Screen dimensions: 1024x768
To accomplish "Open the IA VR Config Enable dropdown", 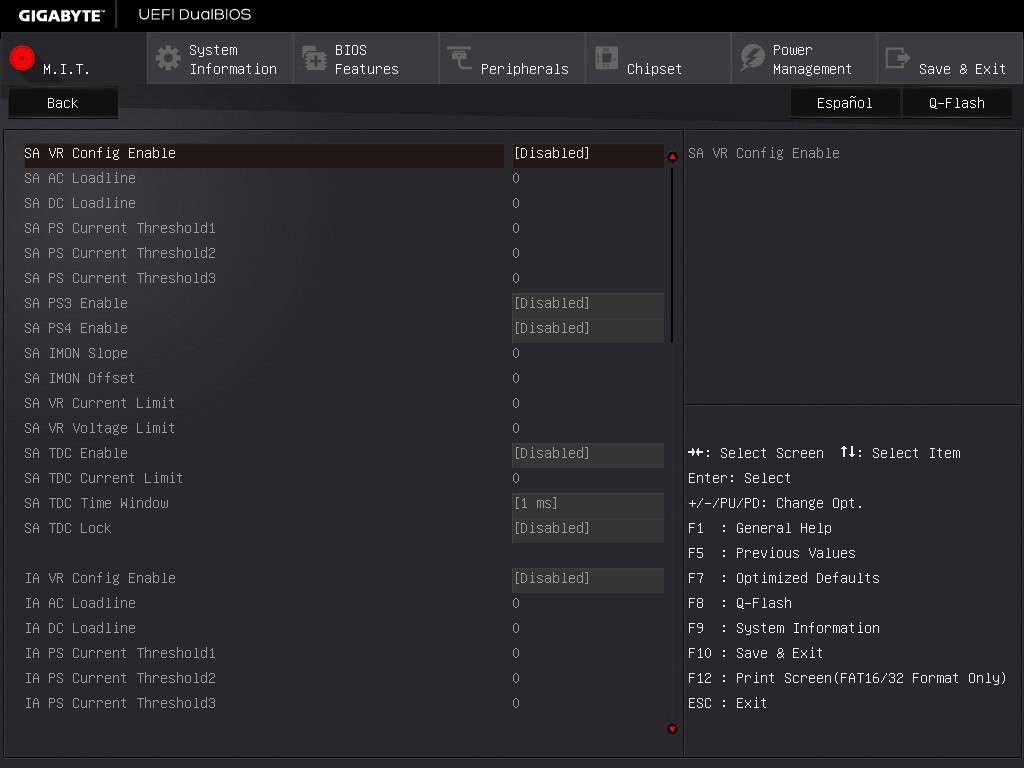I will click(x=587, y=579).
